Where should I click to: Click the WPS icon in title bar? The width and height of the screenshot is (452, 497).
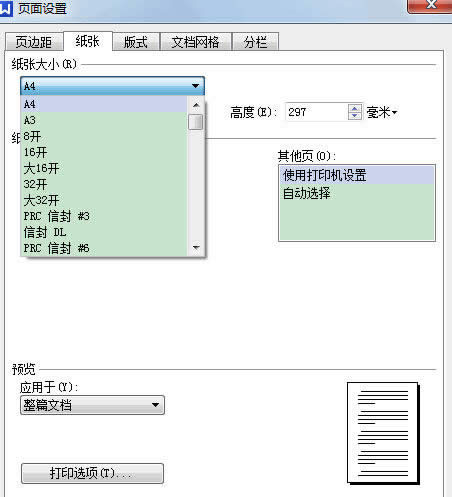pyautogui.click(x=6, y=8)
